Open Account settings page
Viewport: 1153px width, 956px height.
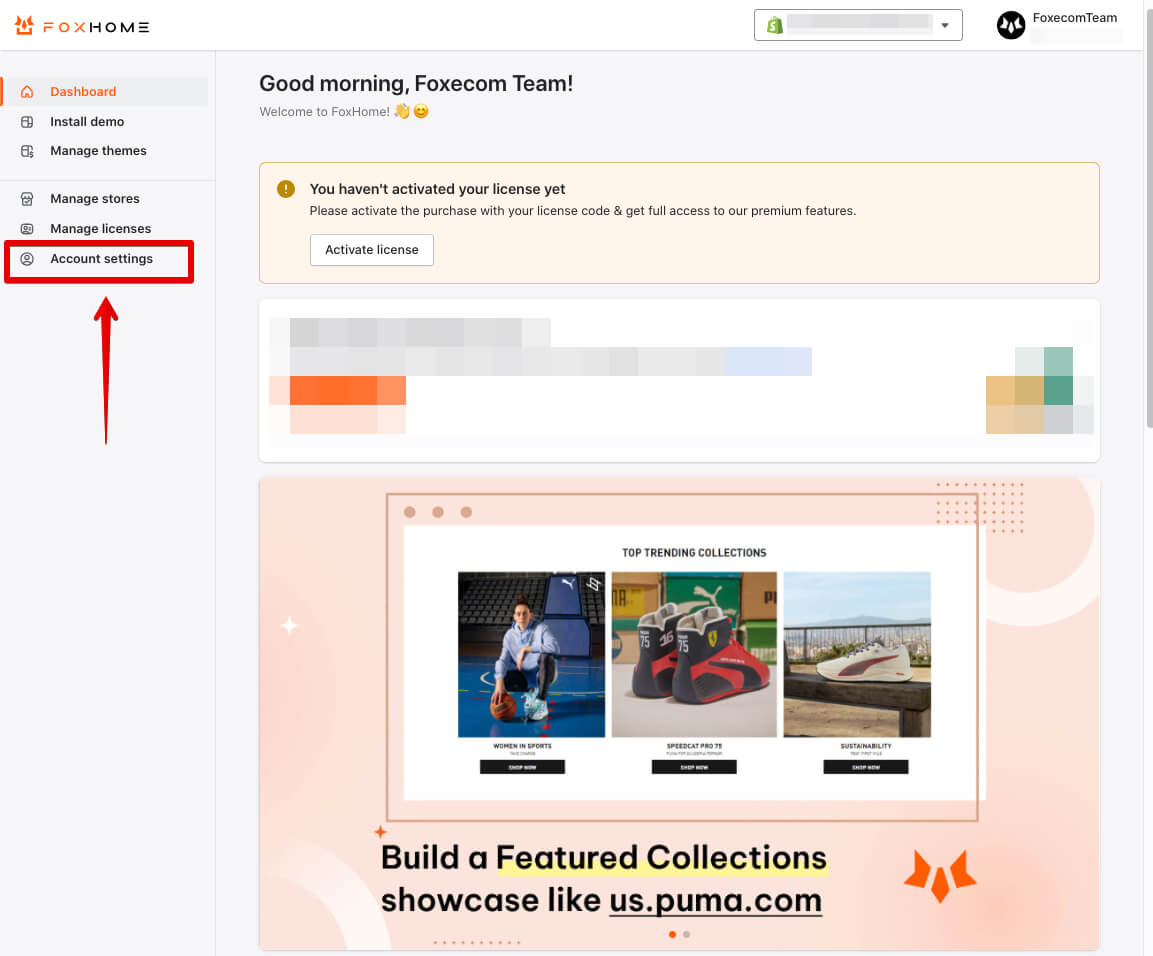coord(99,260)
